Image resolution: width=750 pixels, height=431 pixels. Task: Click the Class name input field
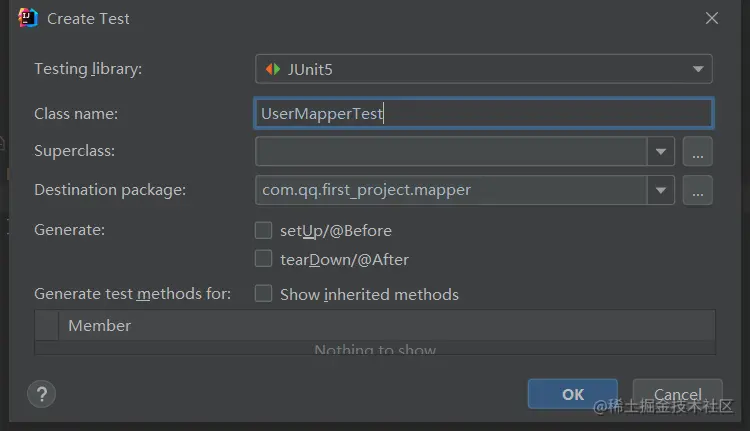[x=484, y=114]
